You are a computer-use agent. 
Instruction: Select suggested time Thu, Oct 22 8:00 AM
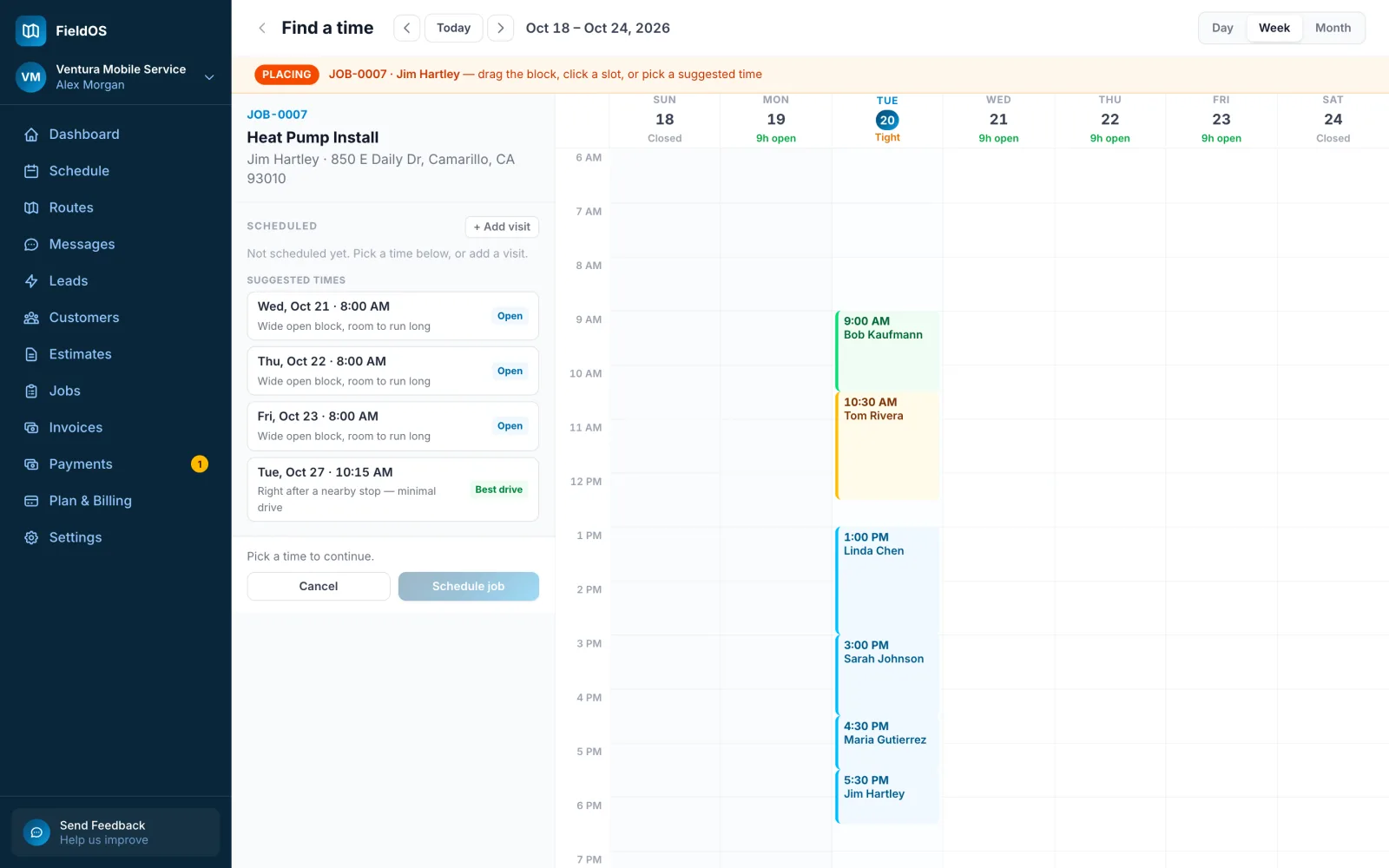pos(392,371)
